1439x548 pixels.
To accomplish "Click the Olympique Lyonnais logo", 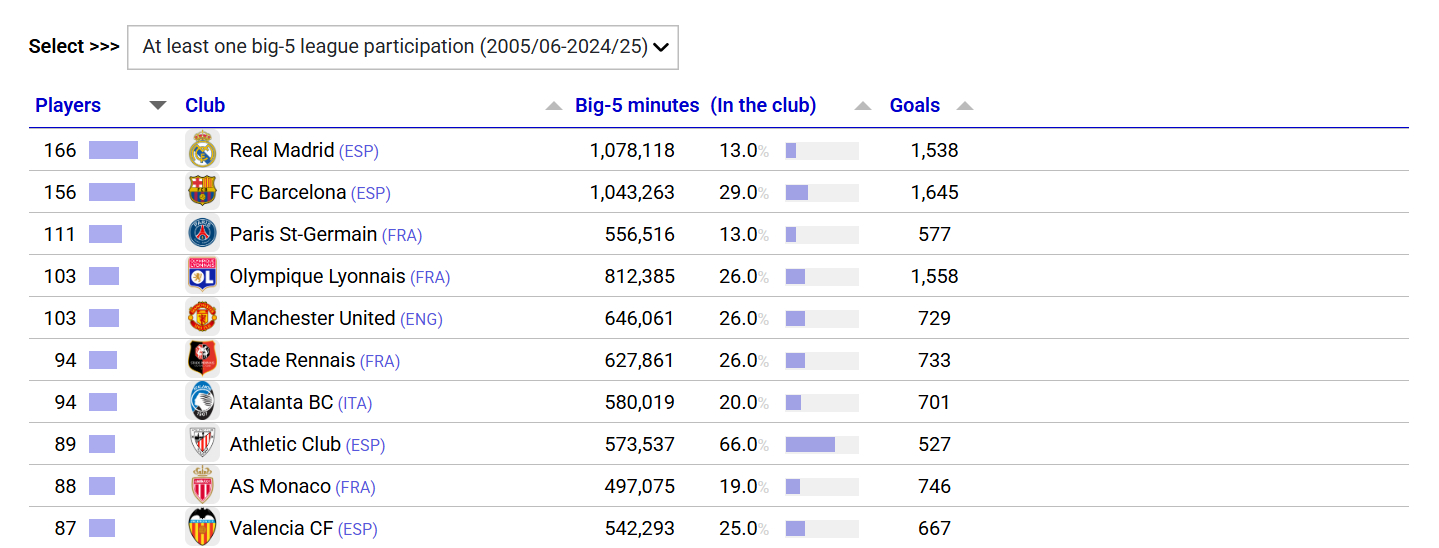I will [203, 276].
